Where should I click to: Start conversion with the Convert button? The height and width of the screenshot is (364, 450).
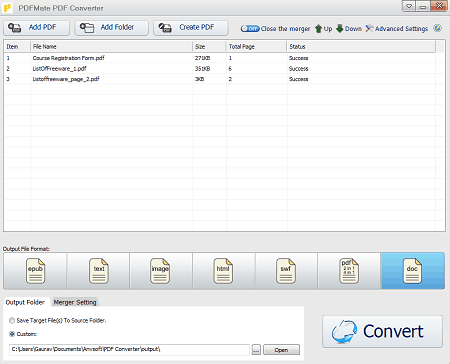[382, 331]
